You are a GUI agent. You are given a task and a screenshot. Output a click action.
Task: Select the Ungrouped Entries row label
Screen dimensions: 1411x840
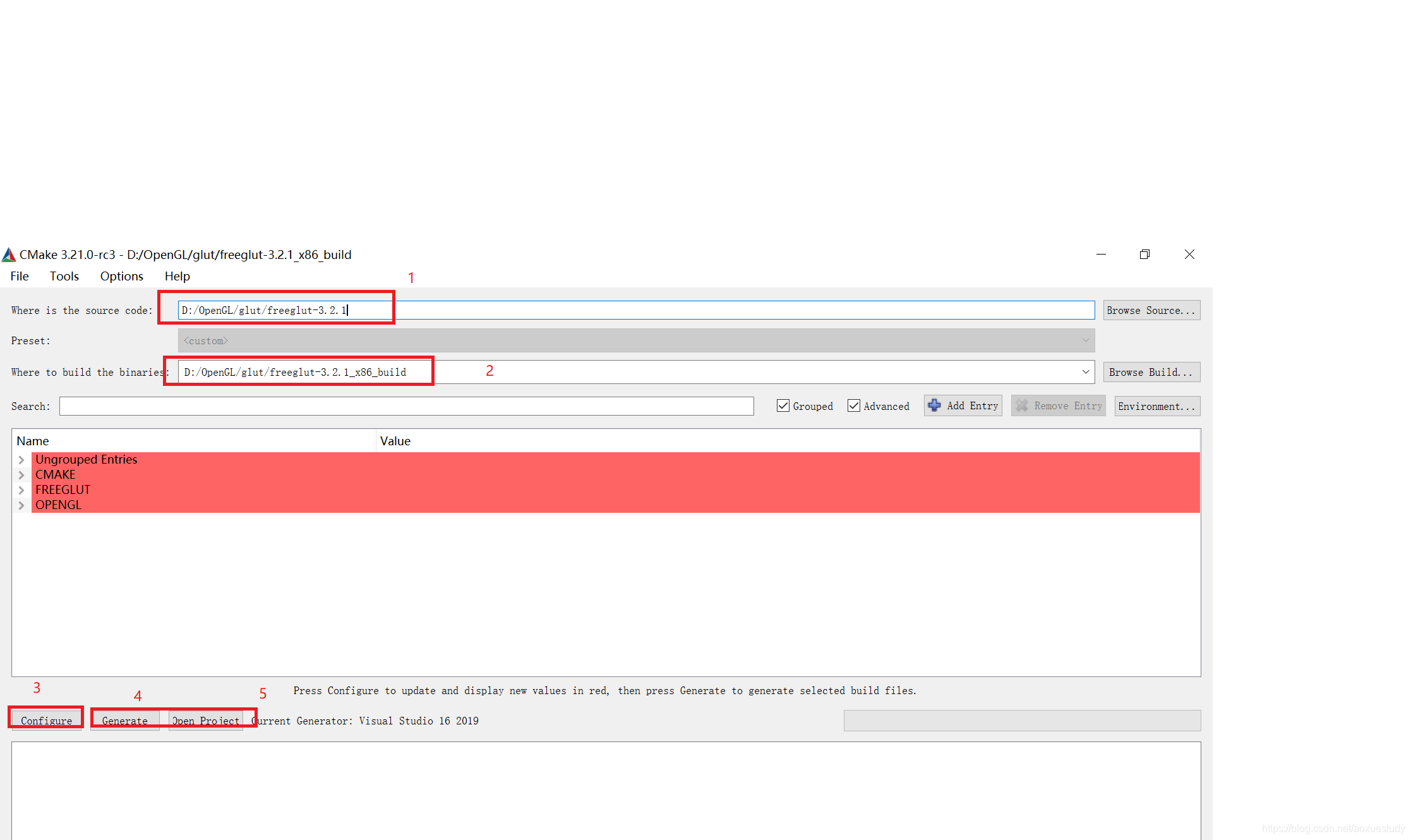(x=87, y=460)
